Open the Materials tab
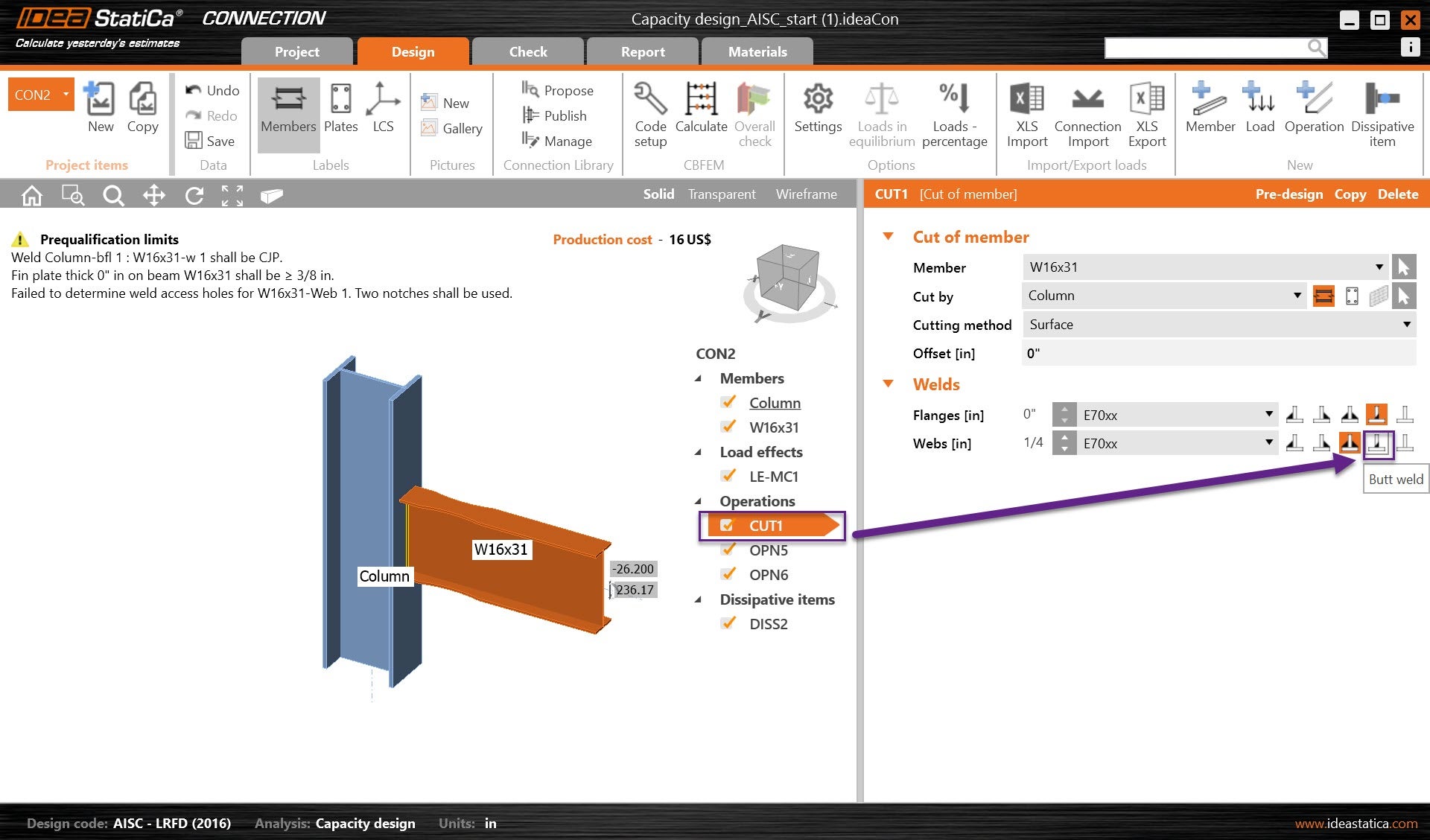 click(757, 52)
